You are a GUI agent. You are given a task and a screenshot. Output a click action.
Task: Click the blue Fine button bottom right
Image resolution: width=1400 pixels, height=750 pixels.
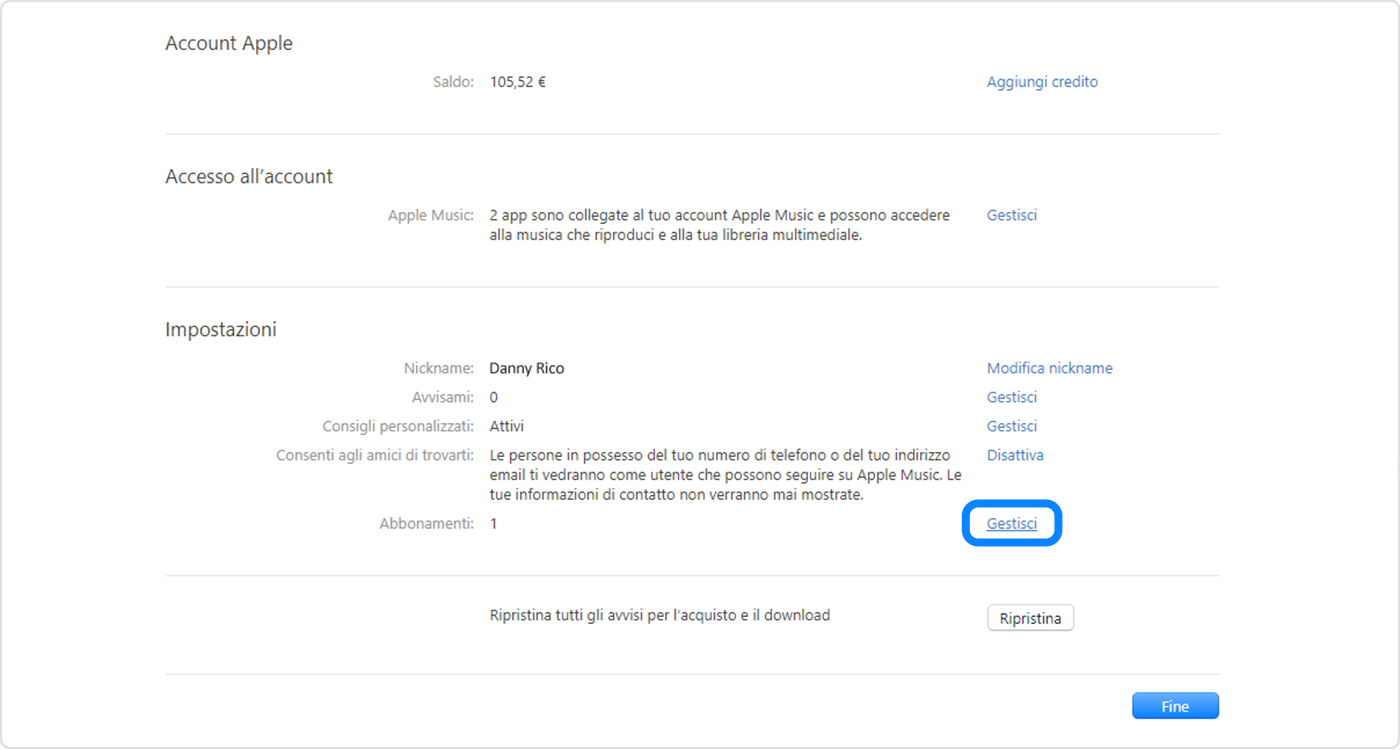(1175, 705)
